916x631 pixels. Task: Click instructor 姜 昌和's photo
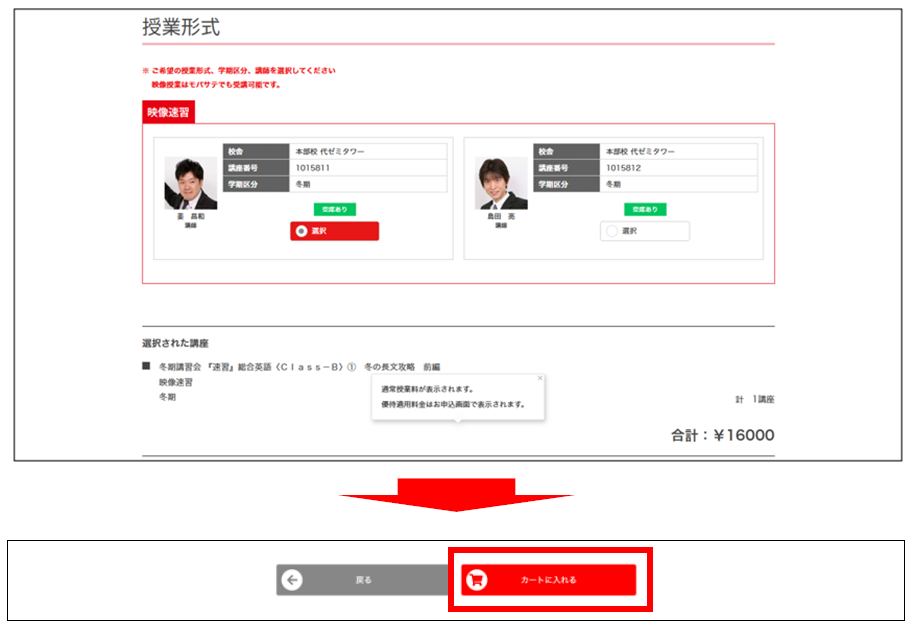tap(190, 183)
